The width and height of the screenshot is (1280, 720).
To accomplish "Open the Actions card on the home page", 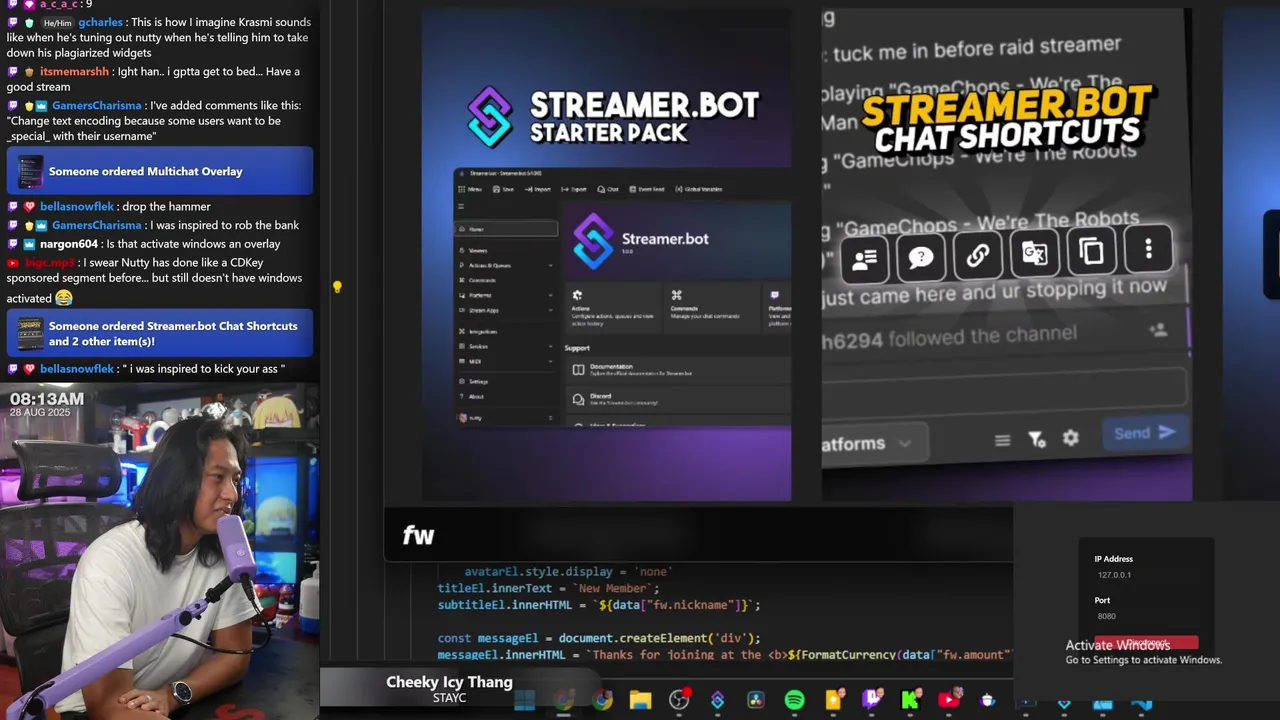I will tap(612, 309).
